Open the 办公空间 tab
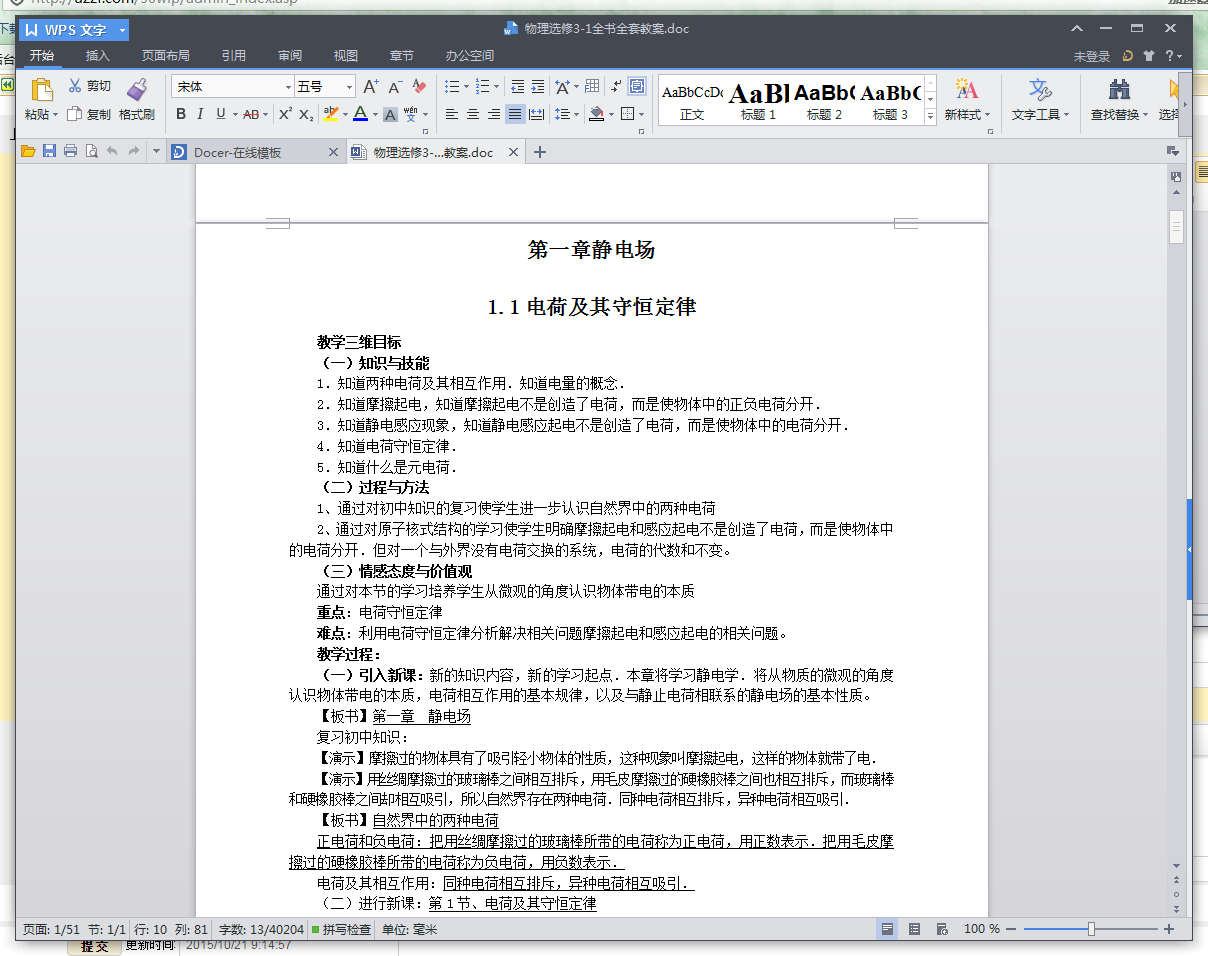Image resolution: width=1208 pixels, height=956 pixels. [469, 56]
